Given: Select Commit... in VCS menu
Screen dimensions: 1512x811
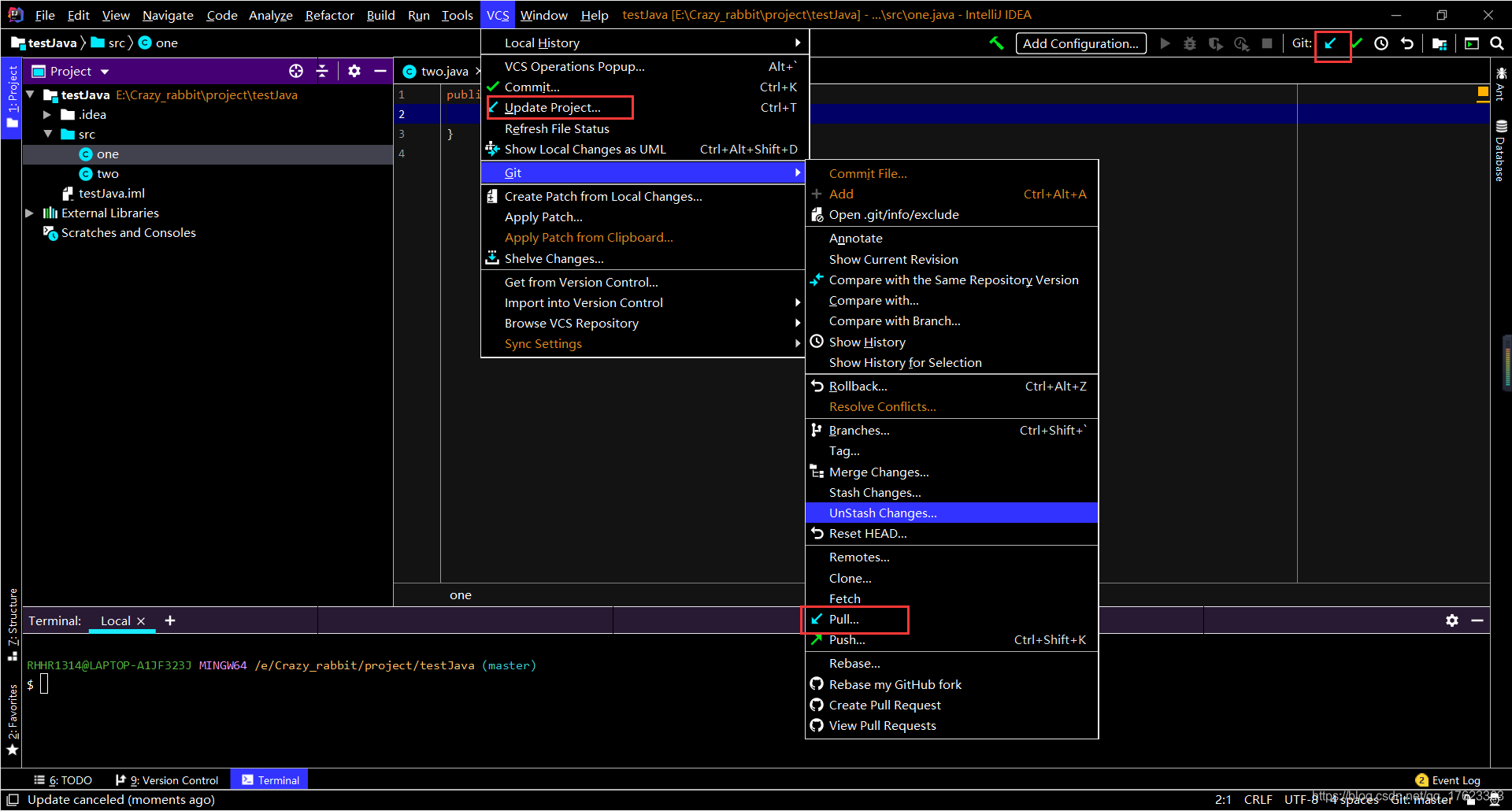Looking at the screenshot, I should click(644, 87).
